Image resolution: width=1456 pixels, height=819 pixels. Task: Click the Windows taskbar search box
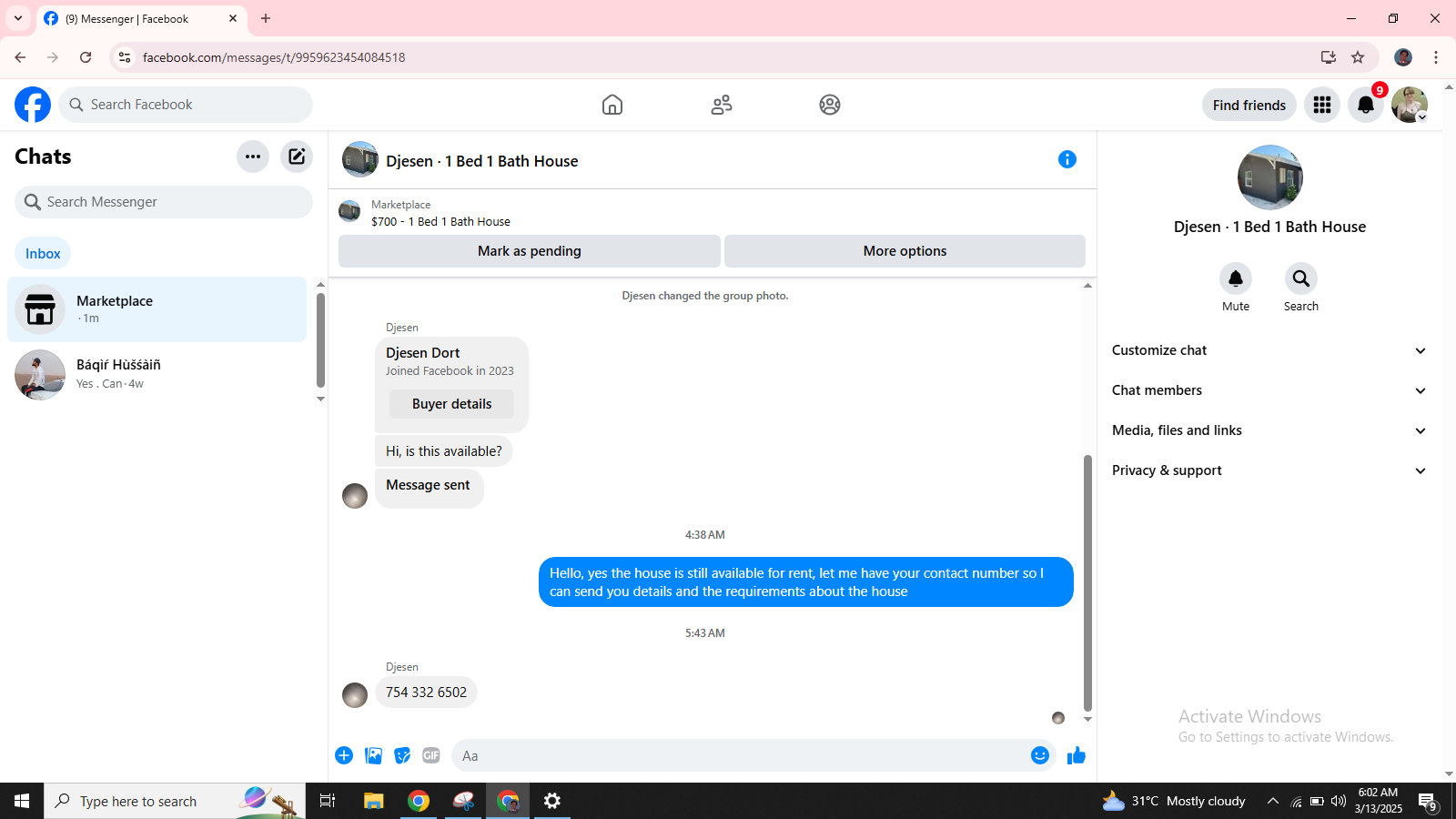[175, 801]
